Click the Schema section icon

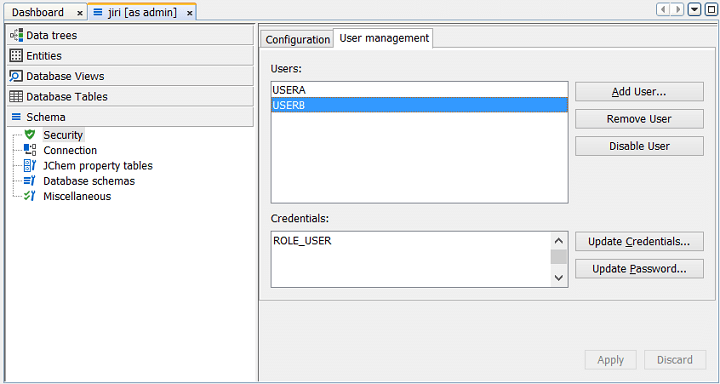tap(16, 117)
